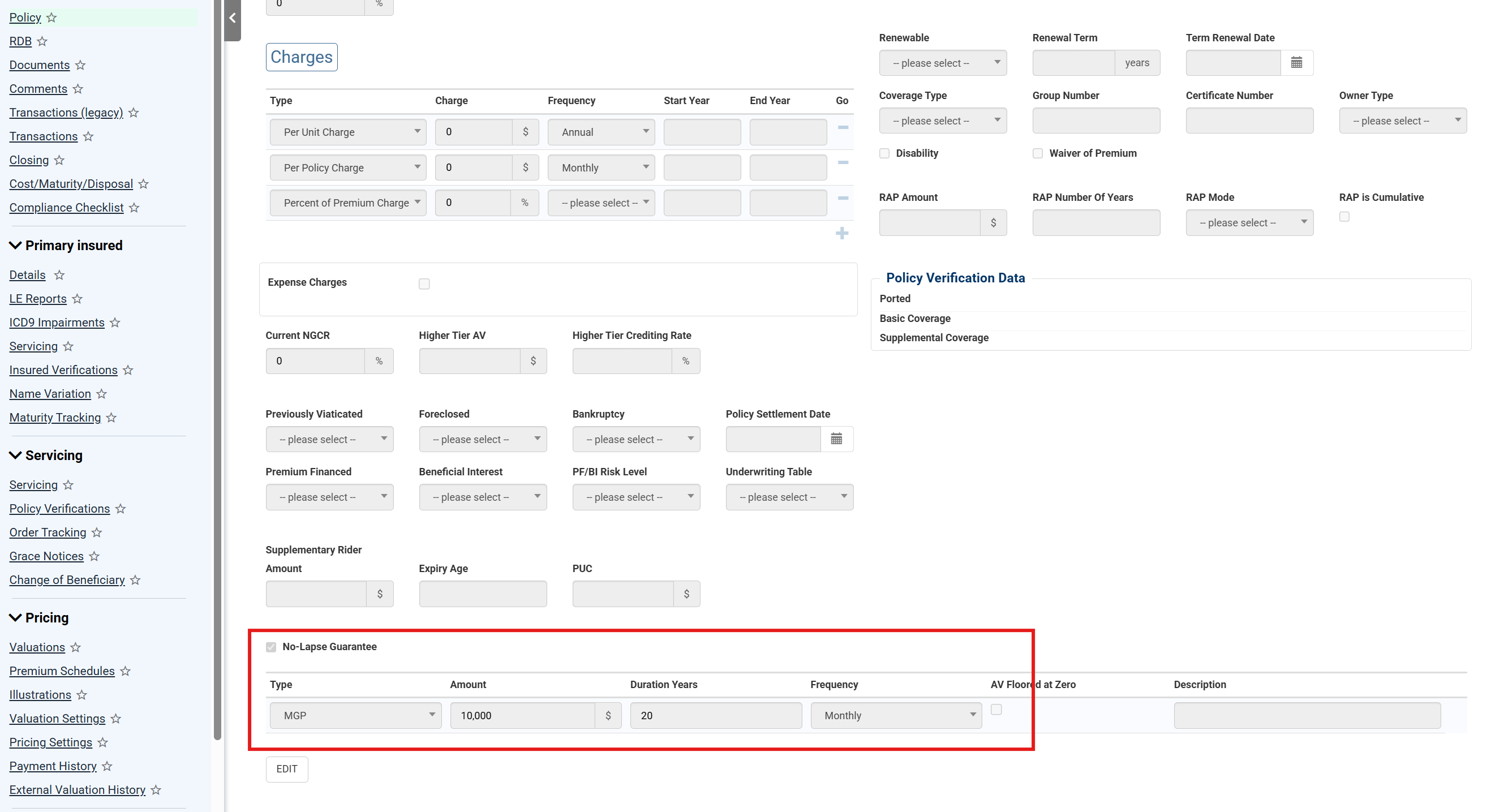Click calendar icon for Term Renewal Date

pyautogui.click(x=1296, y=62)
